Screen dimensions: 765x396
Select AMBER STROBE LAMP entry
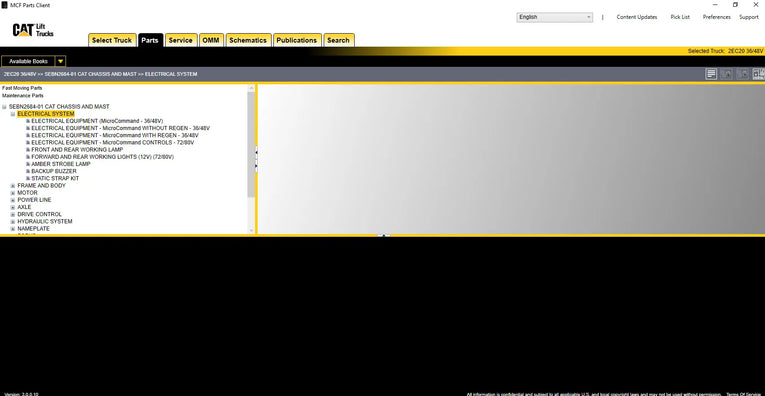tap(61, 164)
